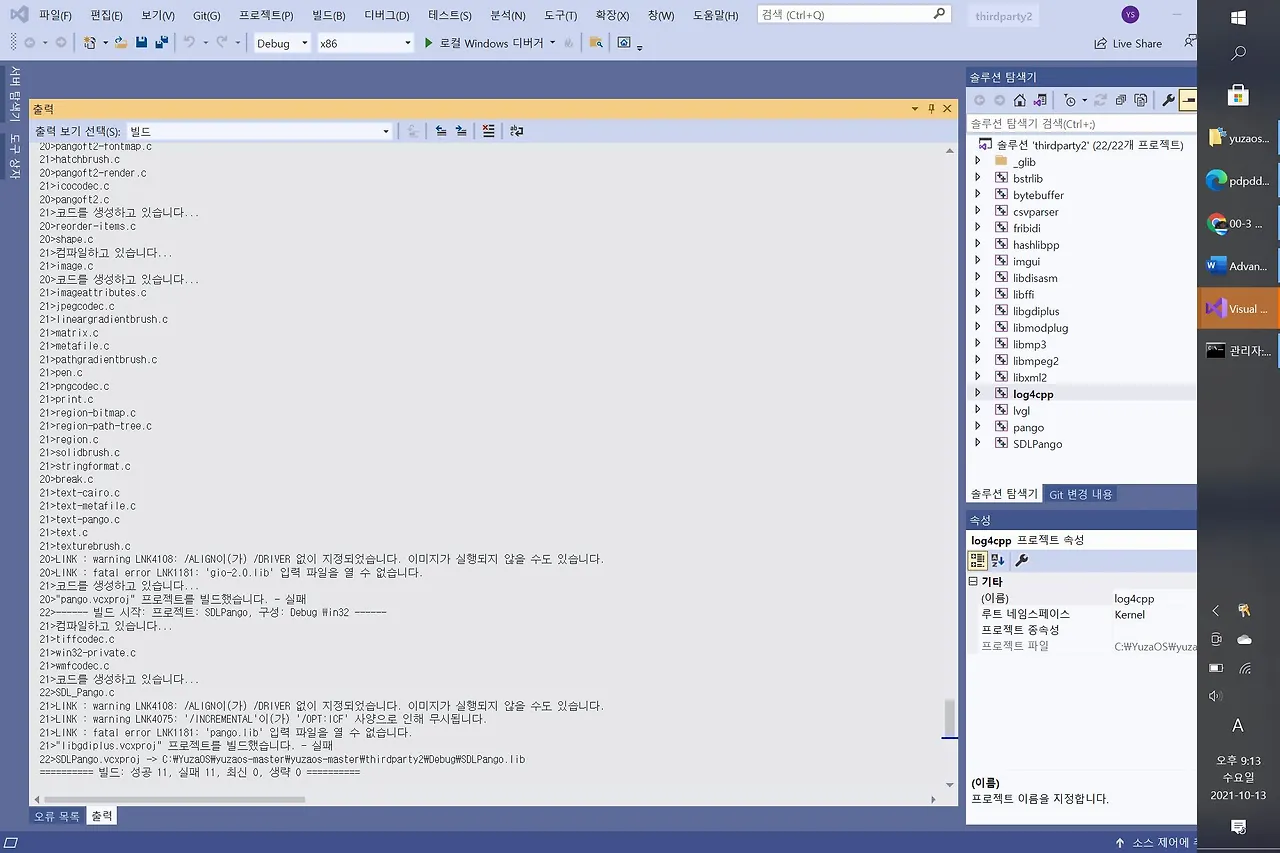The image size is (1280, 853).
Task: Open the x86 platform dropdown
Action: click(x=364, y=43)
